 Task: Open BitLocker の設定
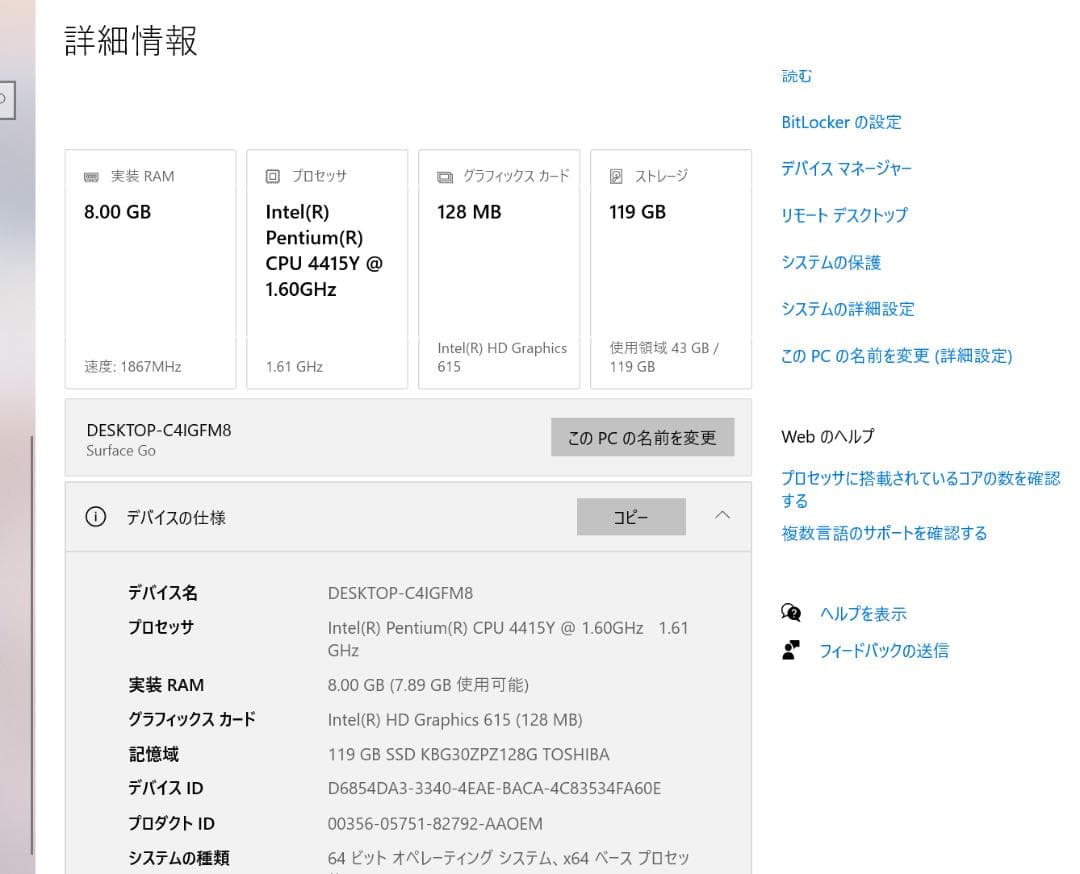pyautogui.click(x=840, y=122)
